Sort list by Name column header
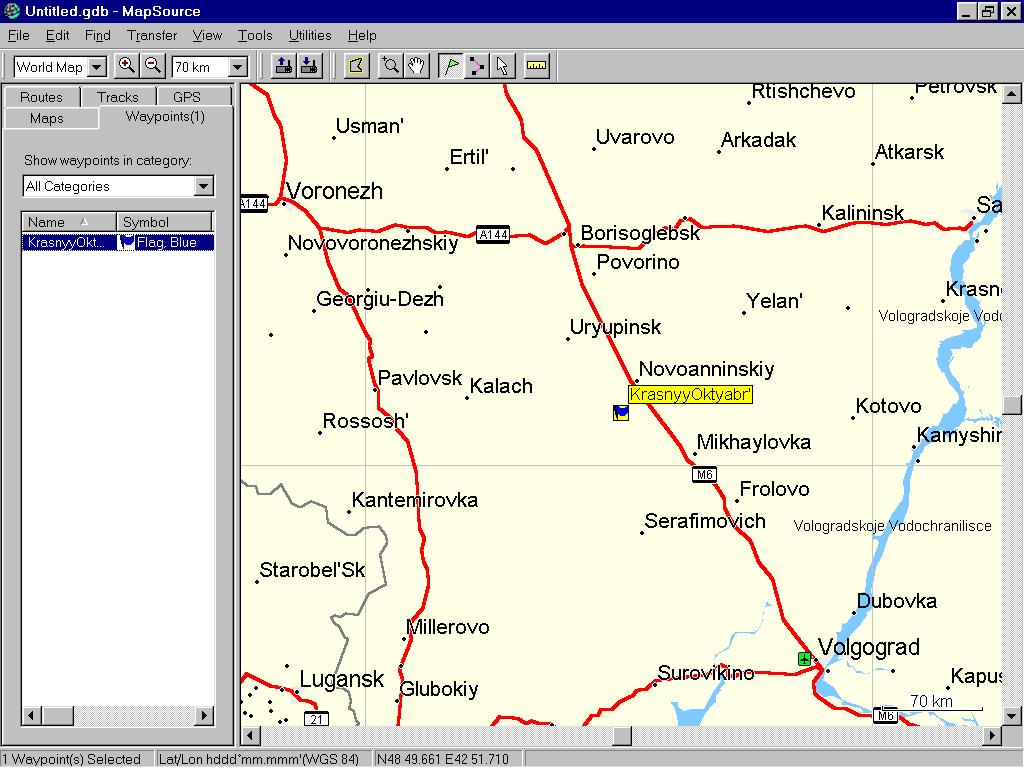Screen dimensions: 1024x768 (69, 221)
